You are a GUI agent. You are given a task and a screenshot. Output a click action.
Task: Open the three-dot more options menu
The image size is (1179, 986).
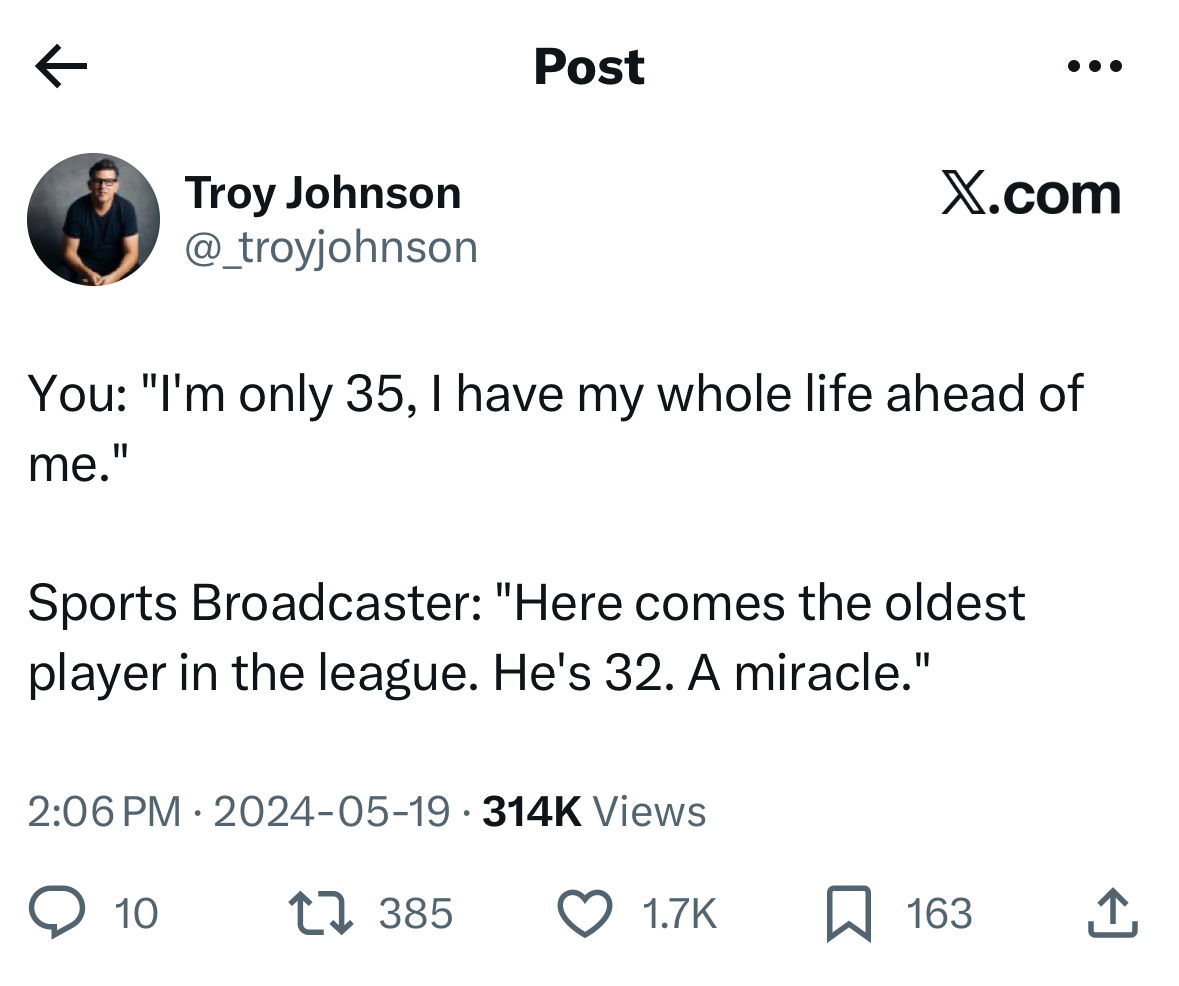[1094, 68]
